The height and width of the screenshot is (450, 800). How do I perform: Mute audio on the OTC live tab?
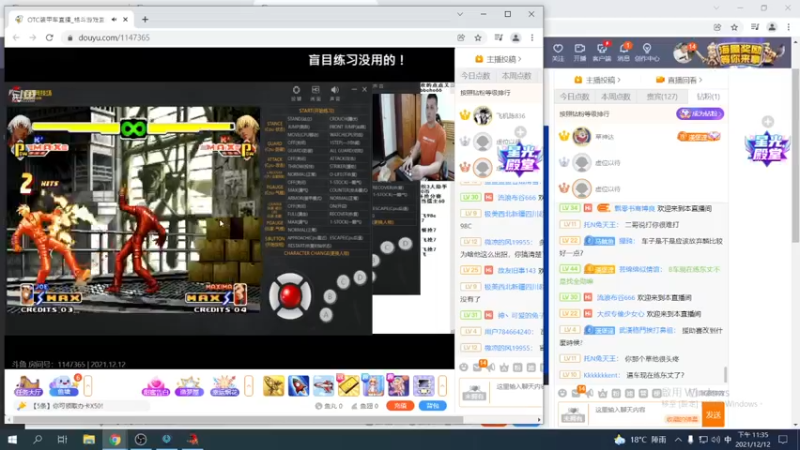click(114, 19)
